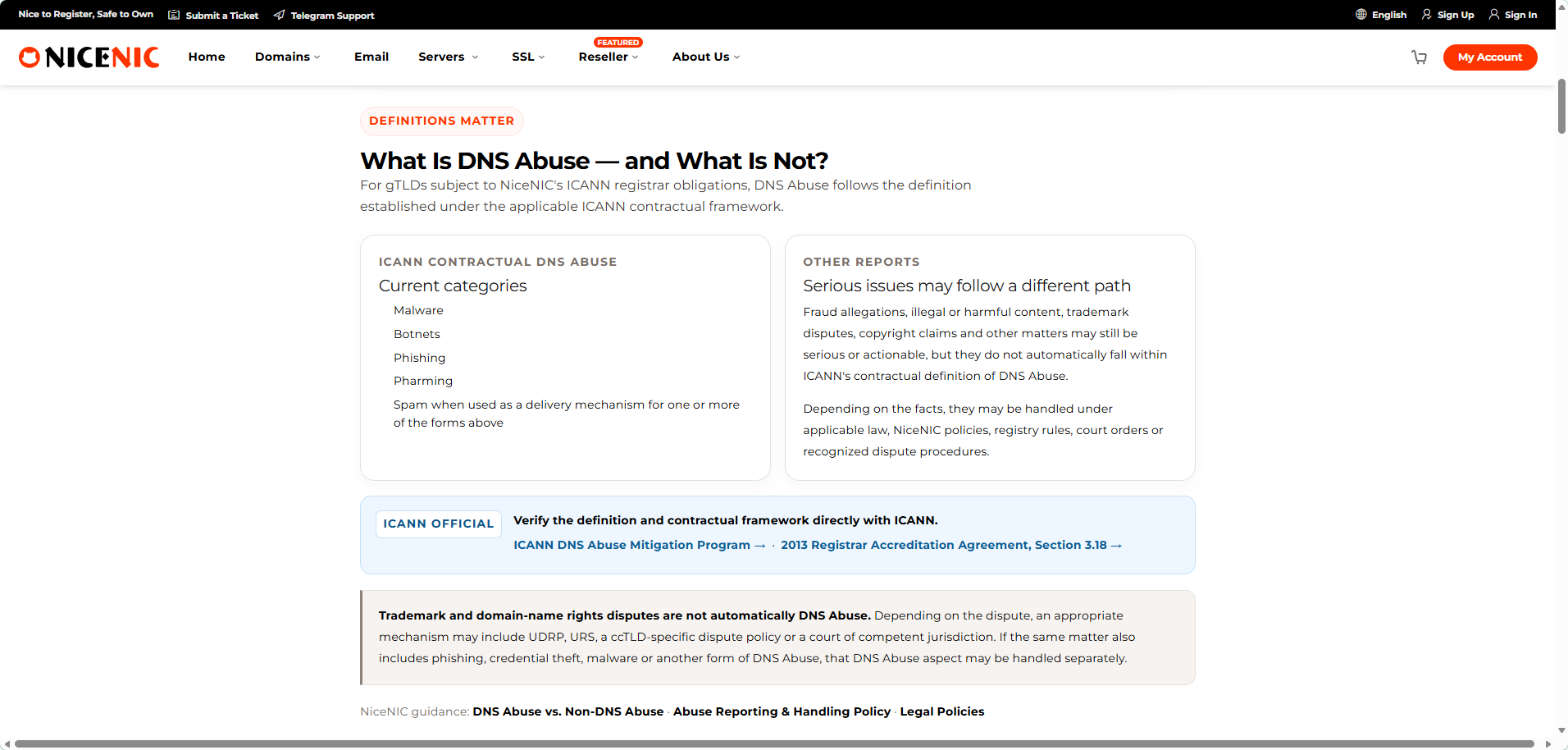Open the Email menu item
This screenshot has width=1568, height=750.
pyautogui.click(x=371, y=57)
